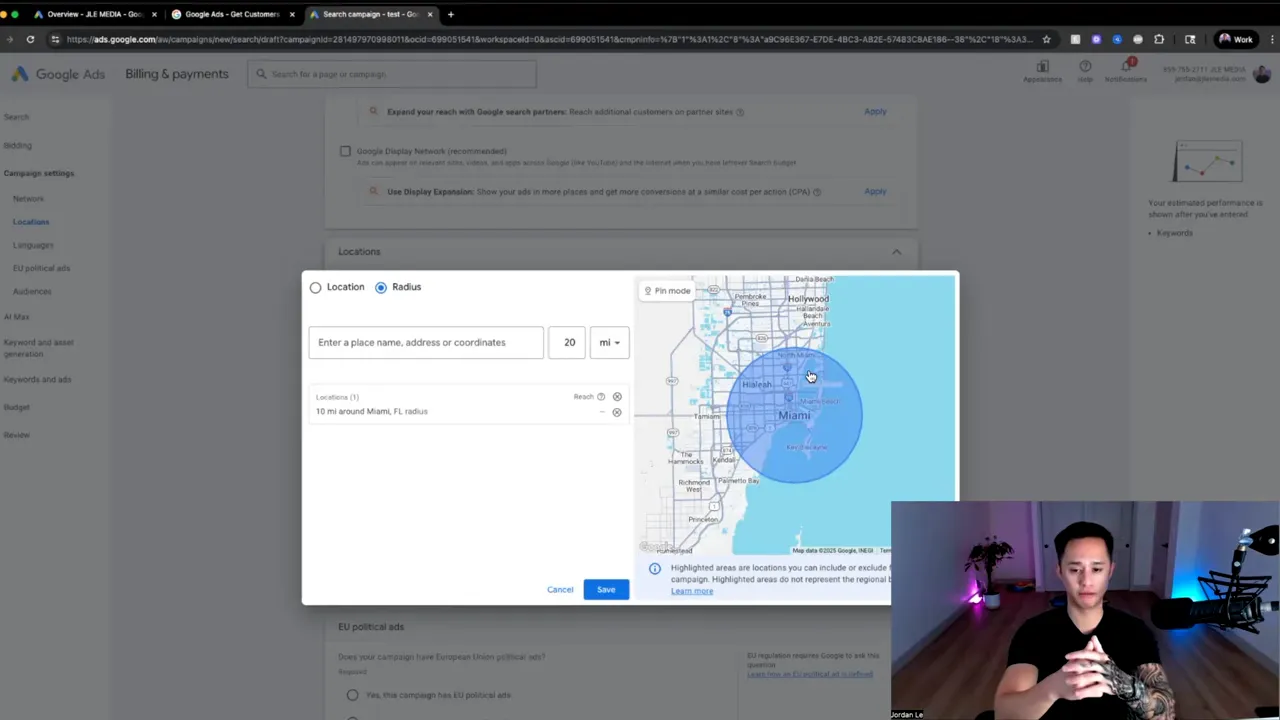
Task: Open the mi distance unit dropdown
Action: (x=609, y=343)
